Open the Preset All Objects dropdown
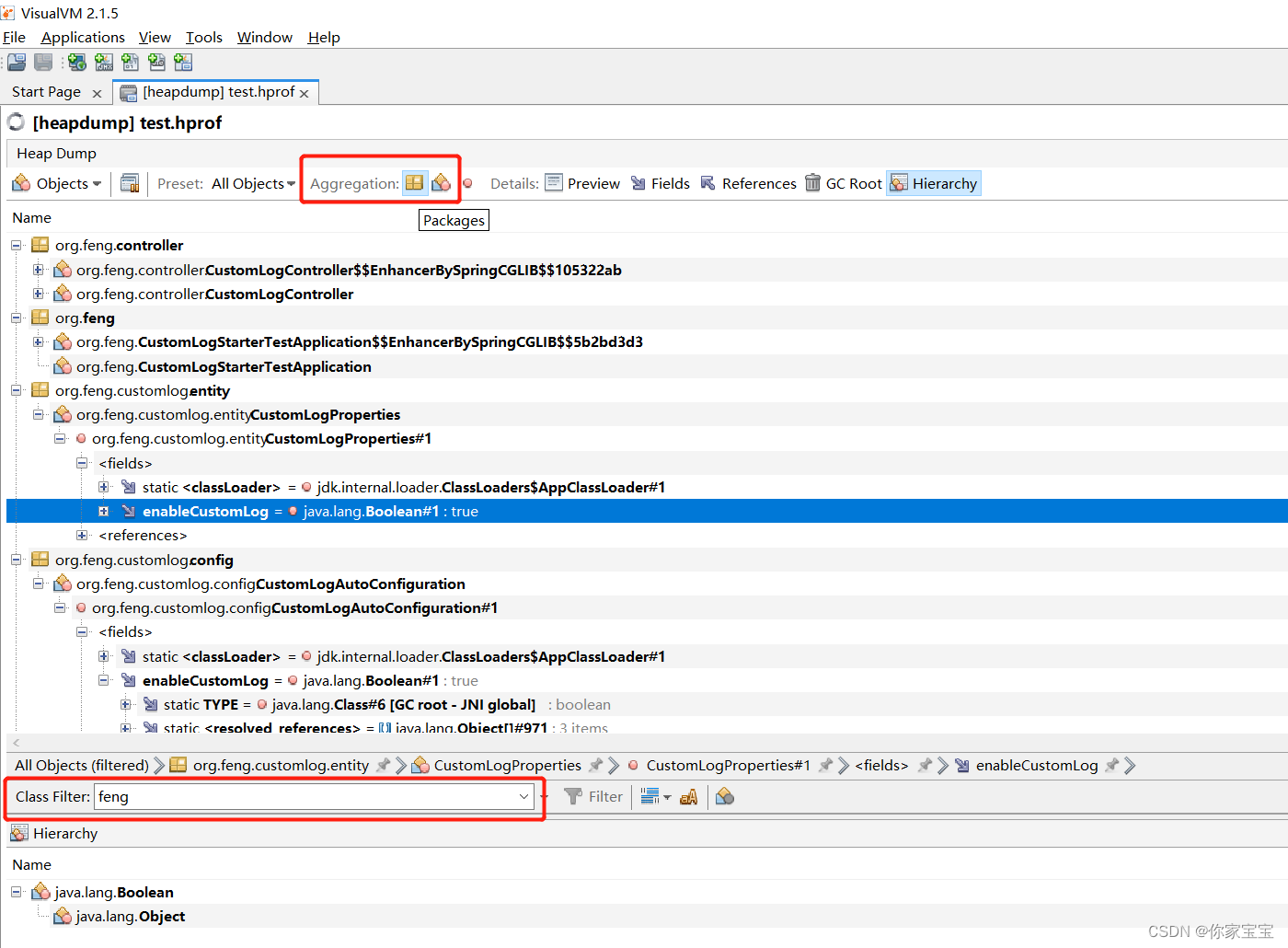 pyautogui.click(x=253, y=183)
